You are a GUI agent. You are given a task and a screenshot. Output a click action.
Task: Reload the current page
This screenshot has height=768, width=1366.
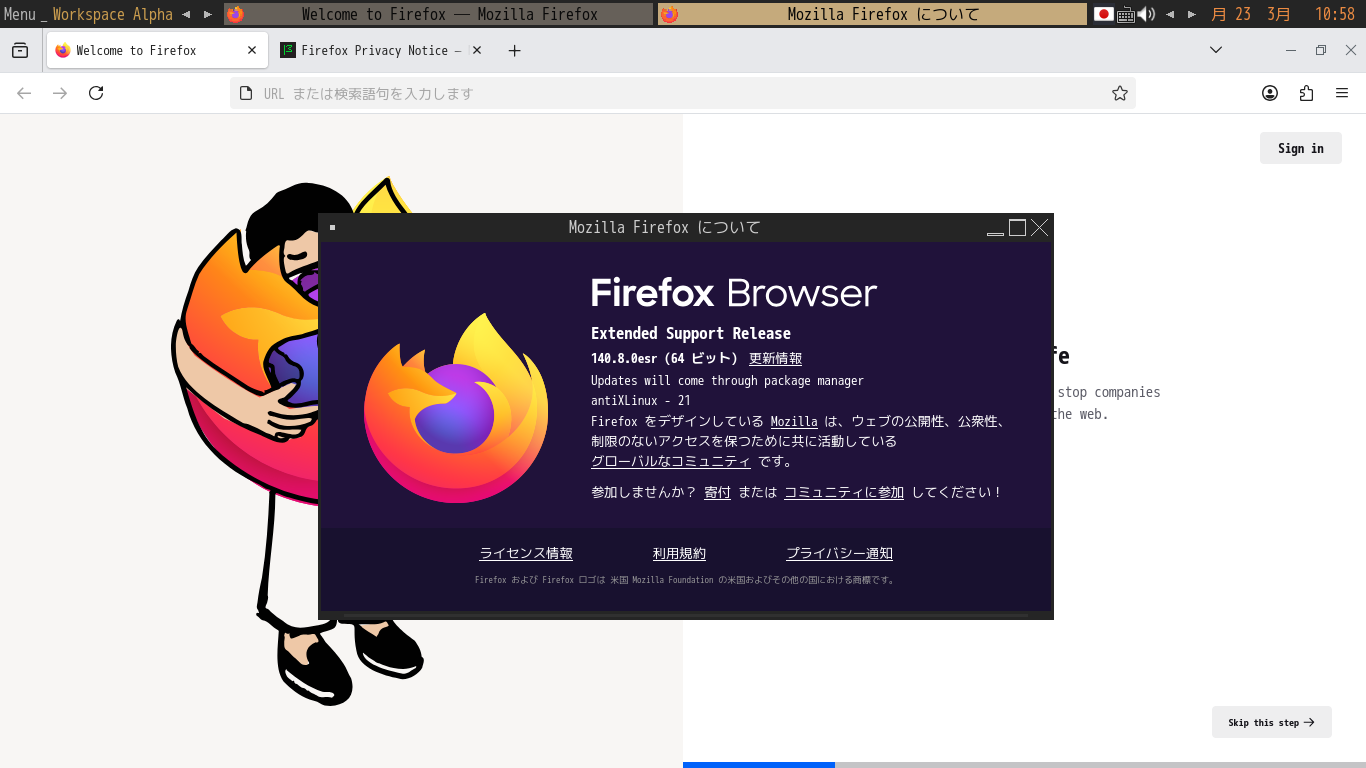(96, 93)
